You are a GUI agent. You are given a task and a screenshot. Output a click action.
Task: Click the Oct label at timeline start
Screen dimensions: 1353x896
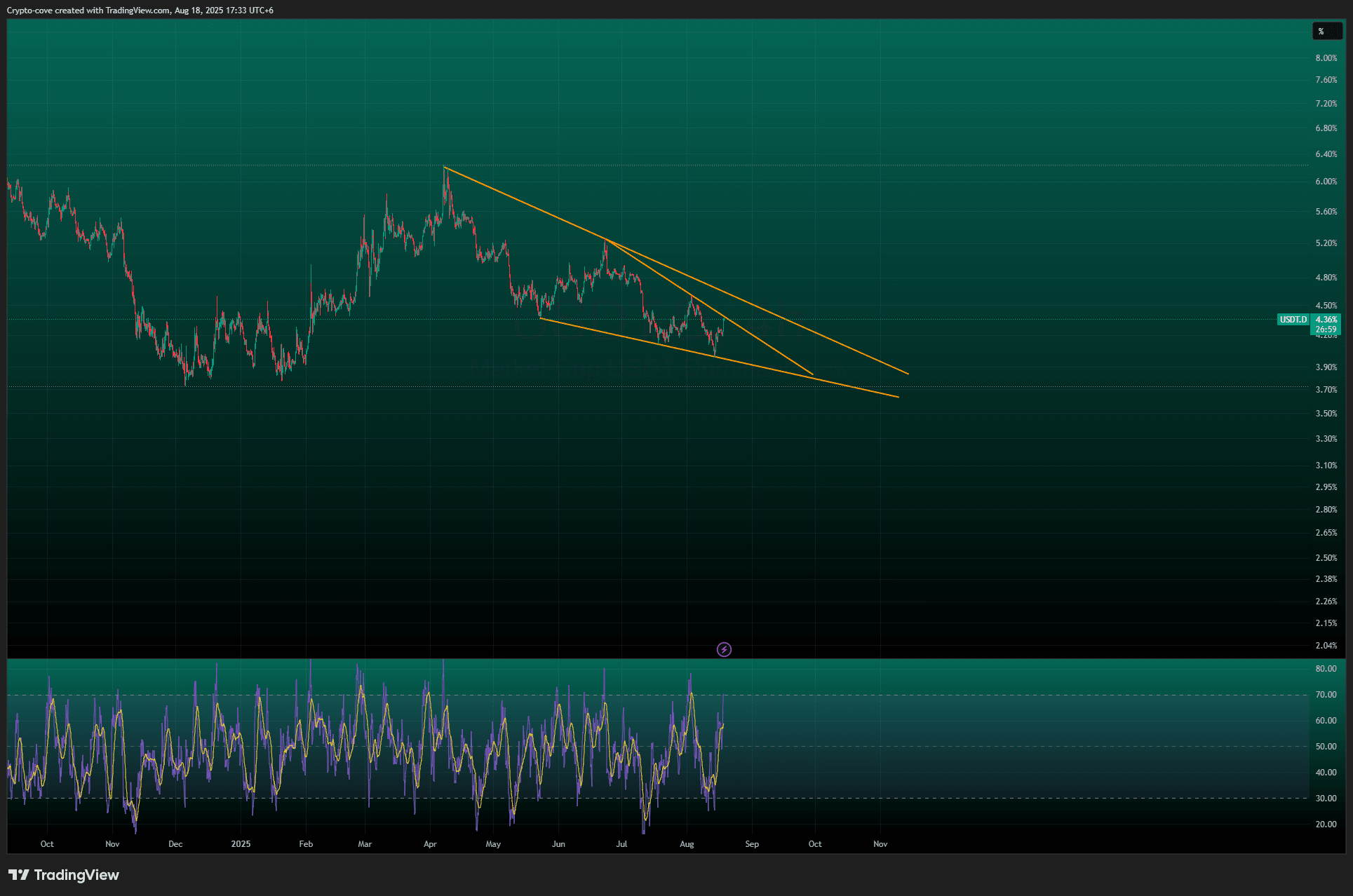coord(47,844)
